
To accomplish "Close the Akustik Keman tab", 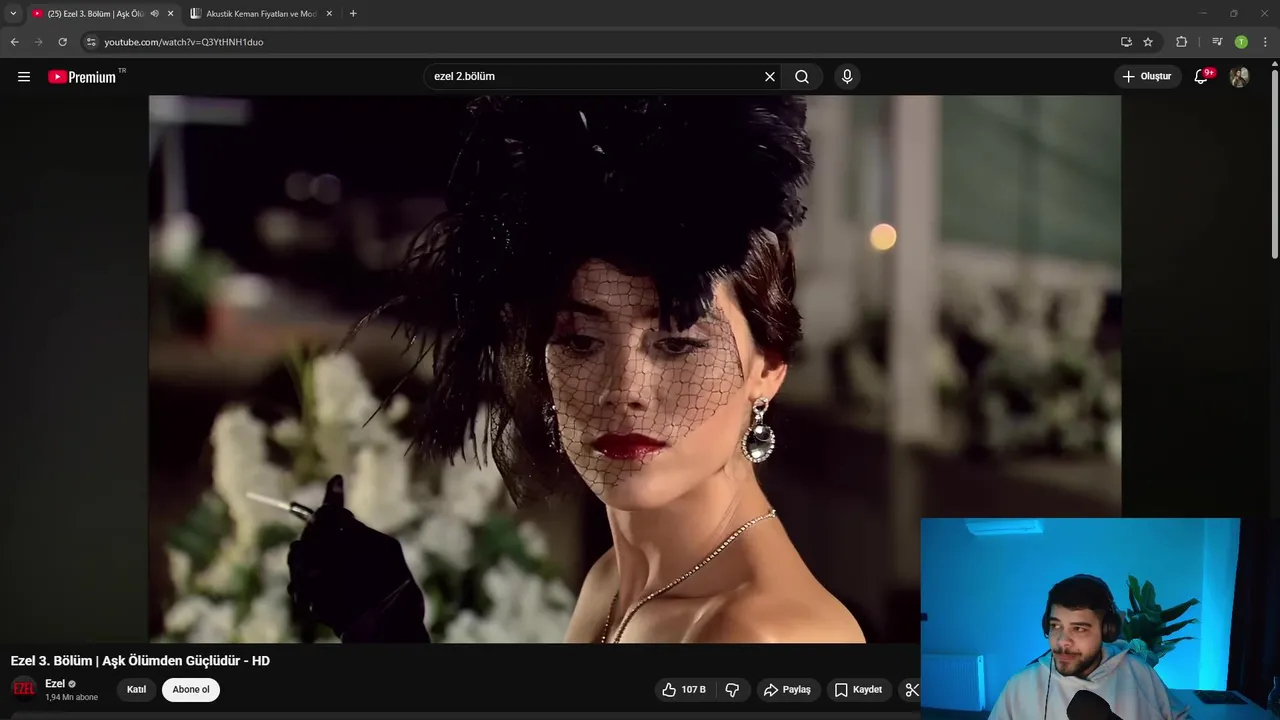I will [329, 14].
